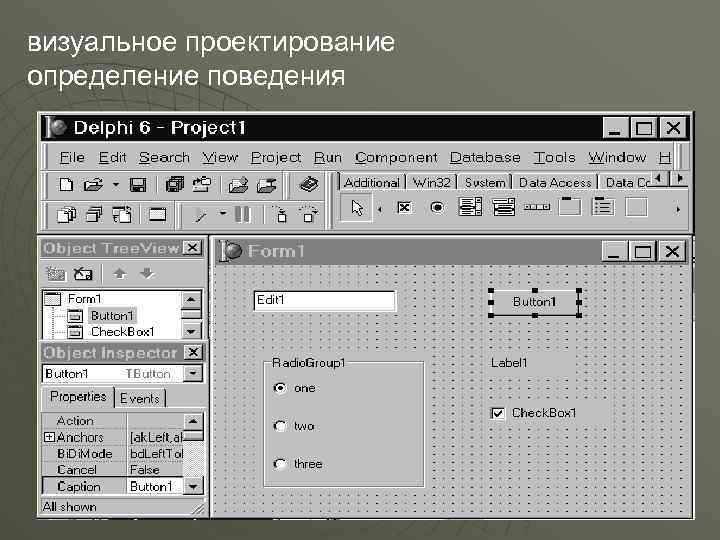Open the Run menu
The image size is (720, 540).
(x=328, y=158)
